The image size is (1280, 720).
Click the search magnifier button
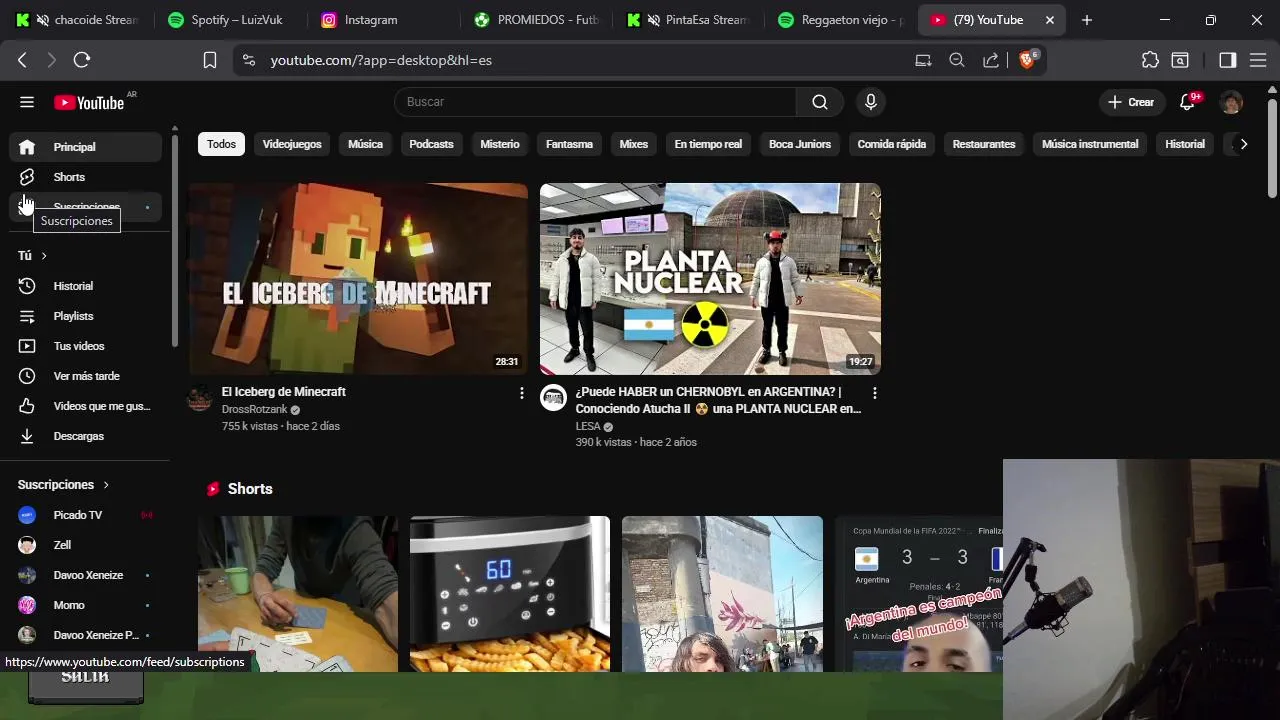click(x=820, y=102)
